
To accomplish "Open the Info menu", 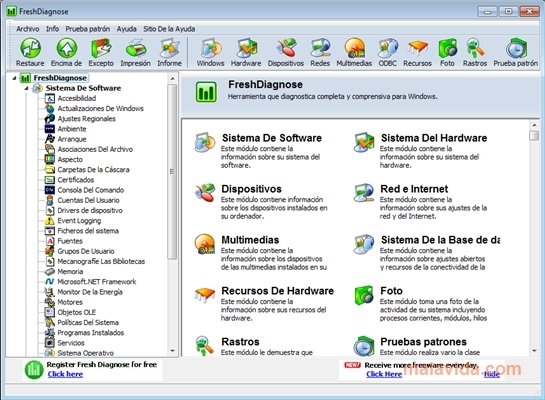I will click(52, 29).
